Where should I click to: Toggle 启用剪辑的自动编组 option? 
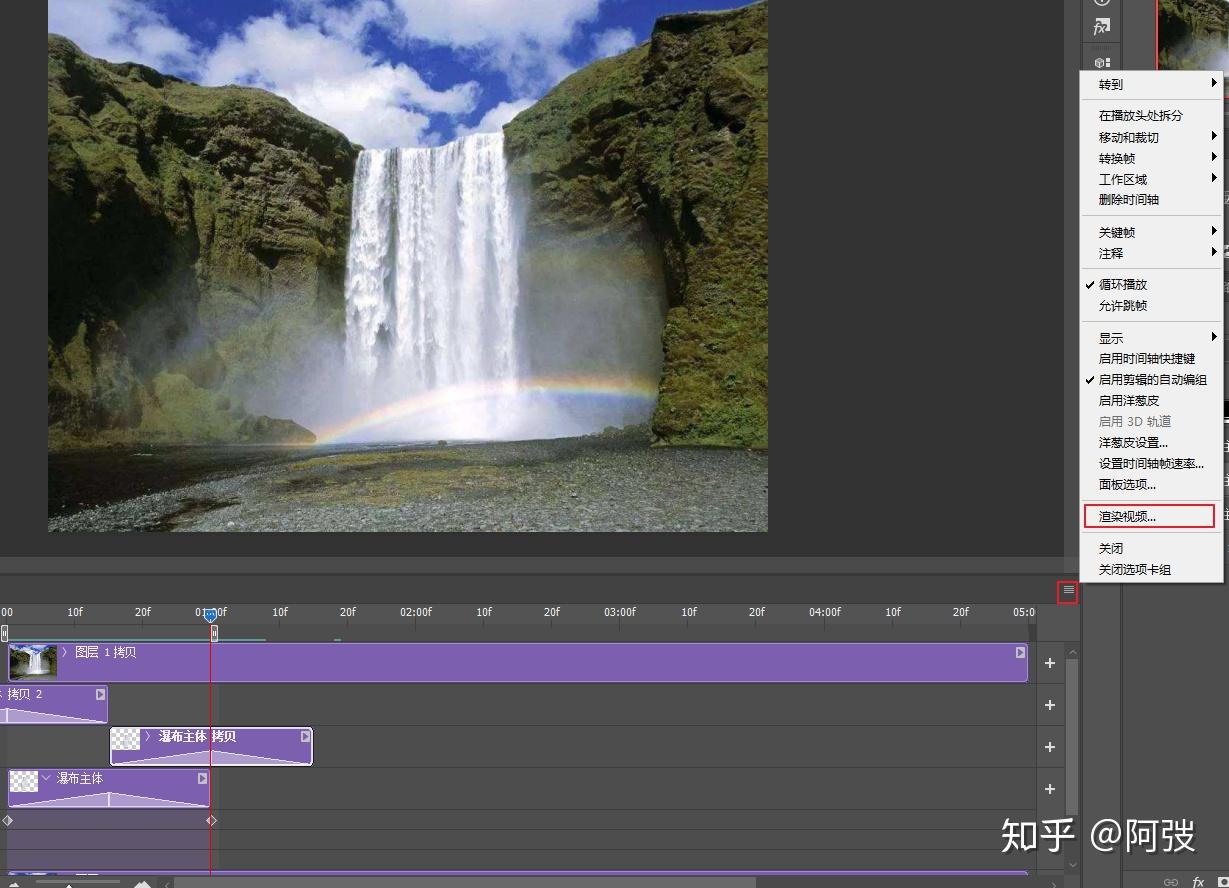click(x=1151, y=380)
